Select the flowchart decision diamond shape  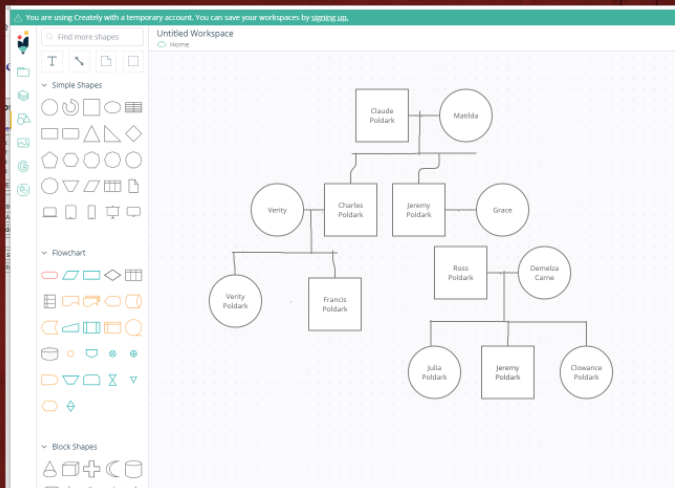coord(112,275)
